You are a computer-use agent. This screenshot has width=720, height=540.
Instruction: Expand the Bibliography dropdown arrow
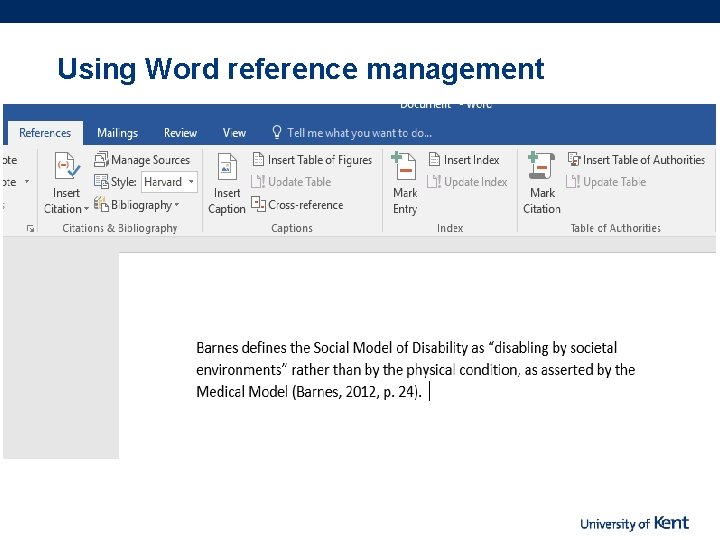click(177, 204)
